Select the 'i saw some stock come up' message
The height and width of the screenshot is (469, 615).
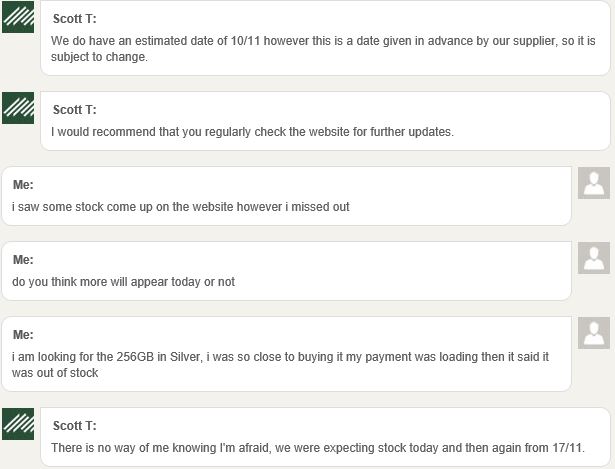[x=287, y=196]
